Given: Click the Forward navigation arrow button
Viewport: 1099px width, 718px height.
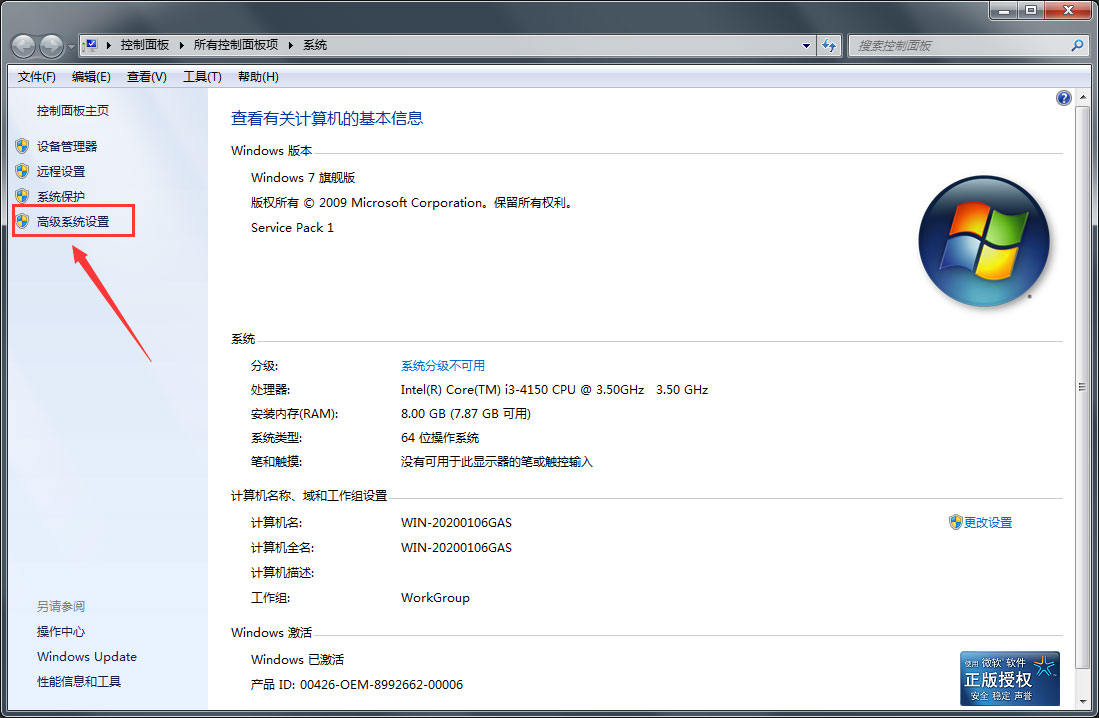Looking at the screenshot, I should tap(51, 46).
